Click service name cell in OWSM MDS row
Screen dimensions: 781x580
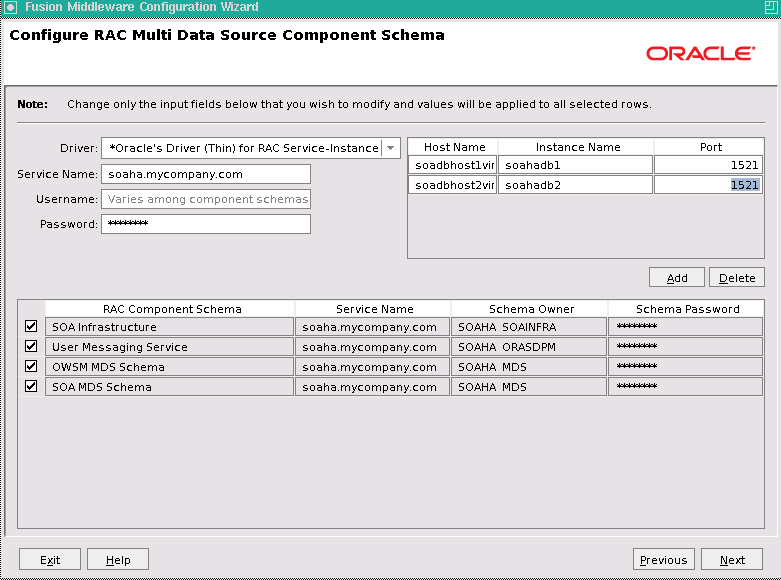pyautogui.click(x=373, y=367)
